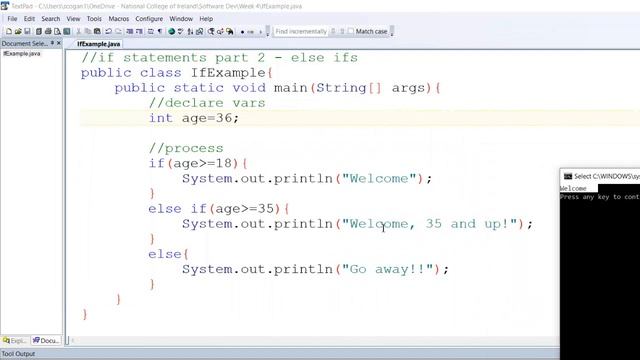Viewport: 640px width, 360px height.
Task: Select the IfExample.java document tab
Action: [x=99, y=44]
